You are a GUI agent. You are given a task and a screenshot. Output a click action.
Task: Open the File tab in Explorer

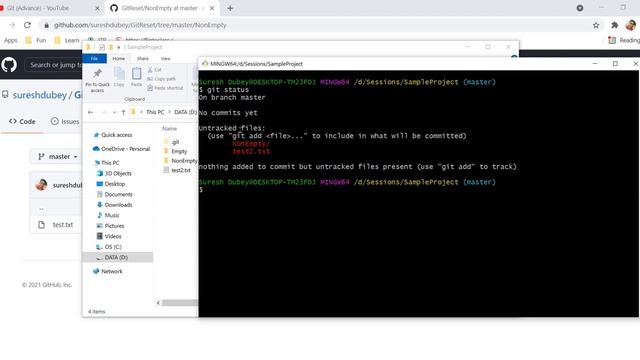[x=94, y=58]
